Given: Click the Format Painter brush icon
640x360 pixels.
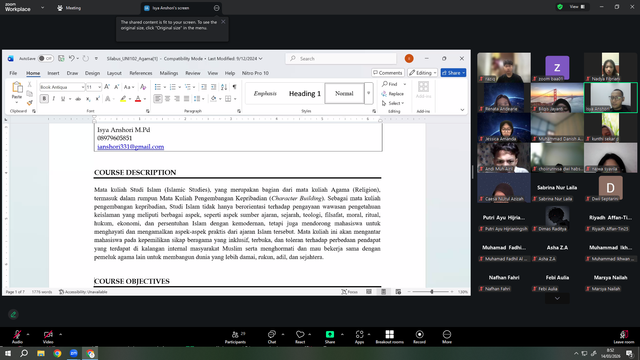Looking at the screenshot, I should (x=29, y=102).
